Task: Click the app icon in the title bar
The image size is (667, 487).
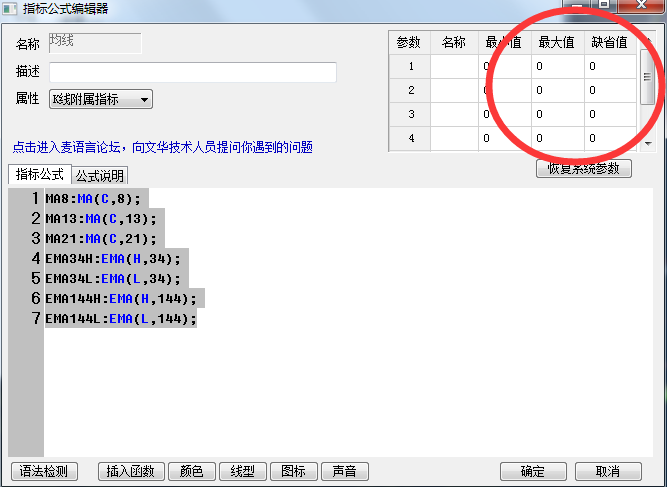Action: [x=11, y=9]
